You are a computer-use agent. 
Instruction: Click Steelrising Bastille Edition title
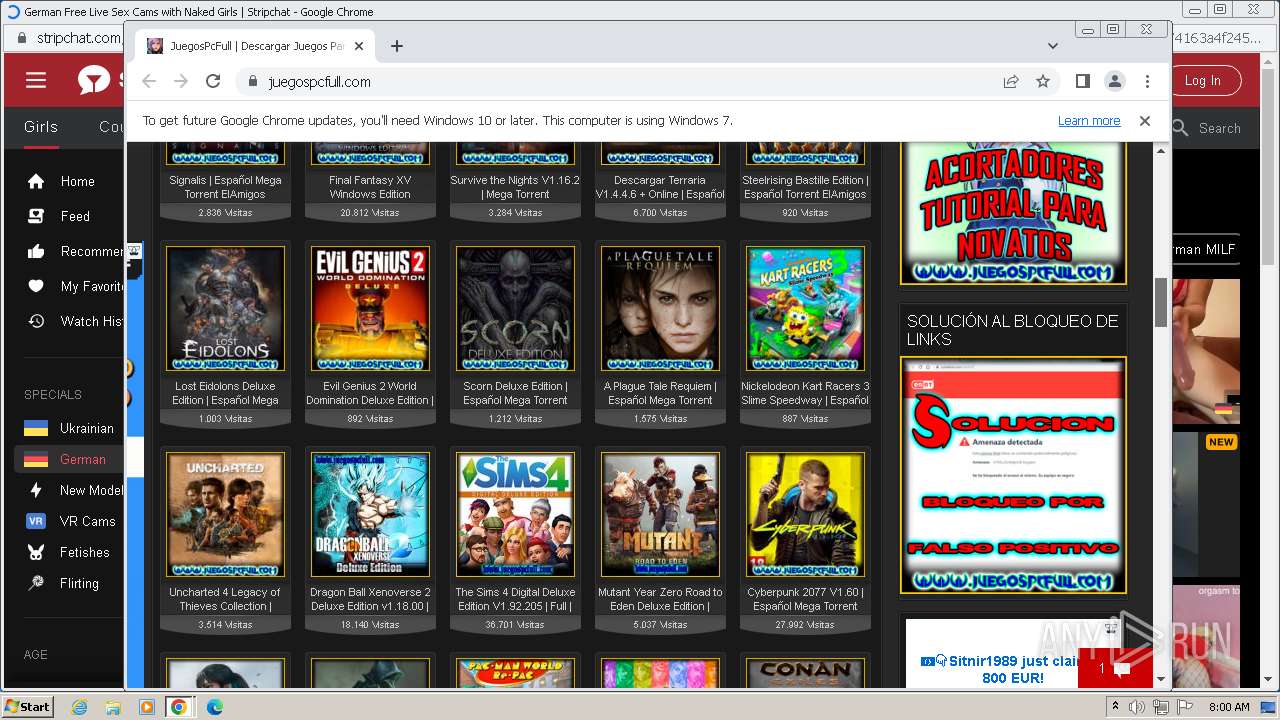805,187
